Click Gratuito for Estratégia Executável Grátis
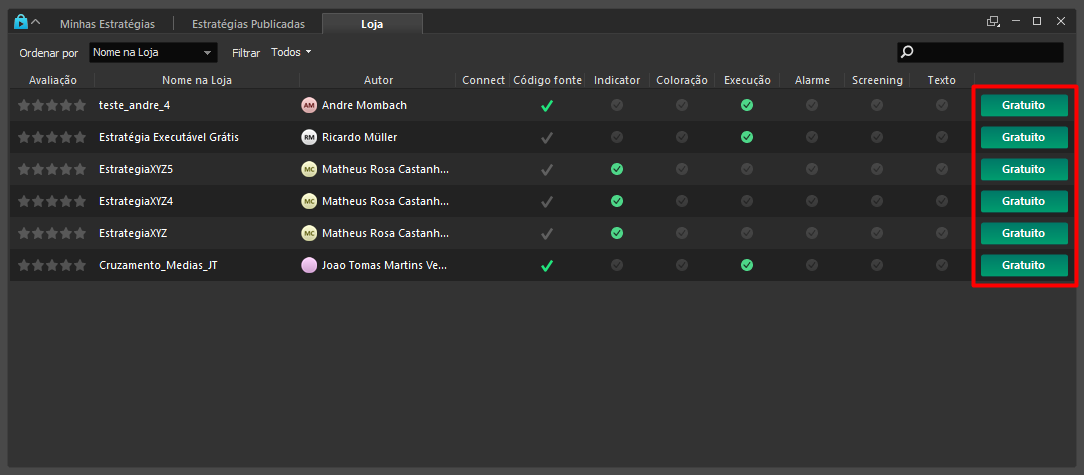 tap(1024, 138)
